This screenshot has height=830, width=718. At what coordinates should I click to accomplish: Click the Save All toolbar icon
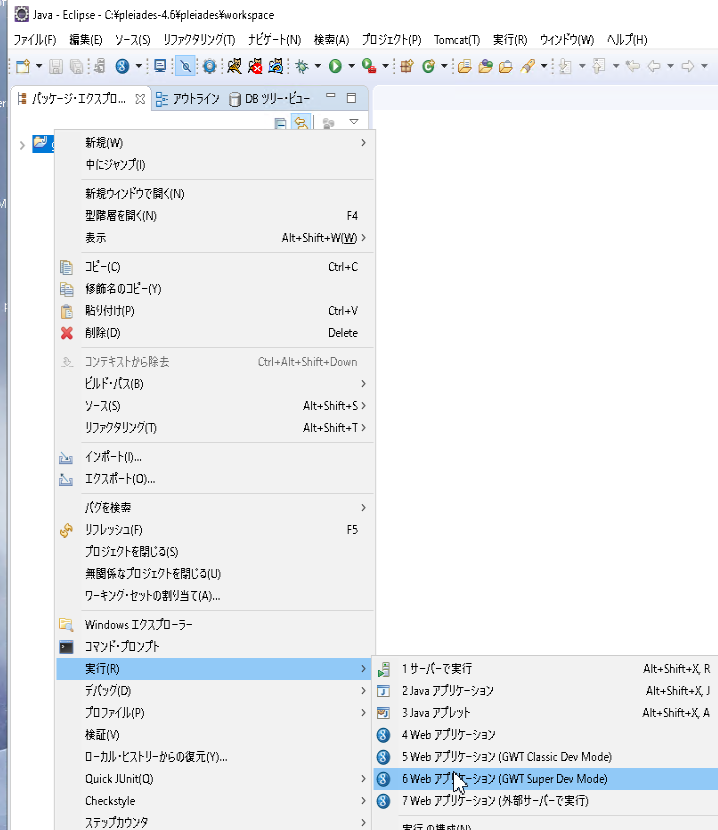pos(77,66)
